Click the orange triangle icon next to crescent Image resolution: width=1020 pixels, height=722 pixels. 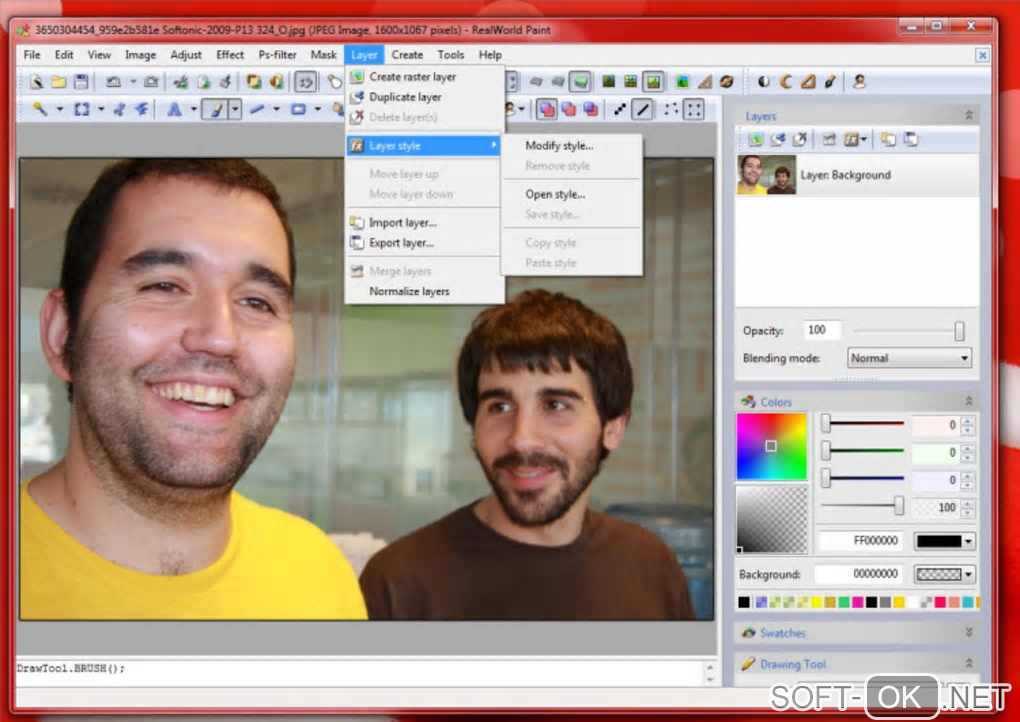click(x=808, y=82)
